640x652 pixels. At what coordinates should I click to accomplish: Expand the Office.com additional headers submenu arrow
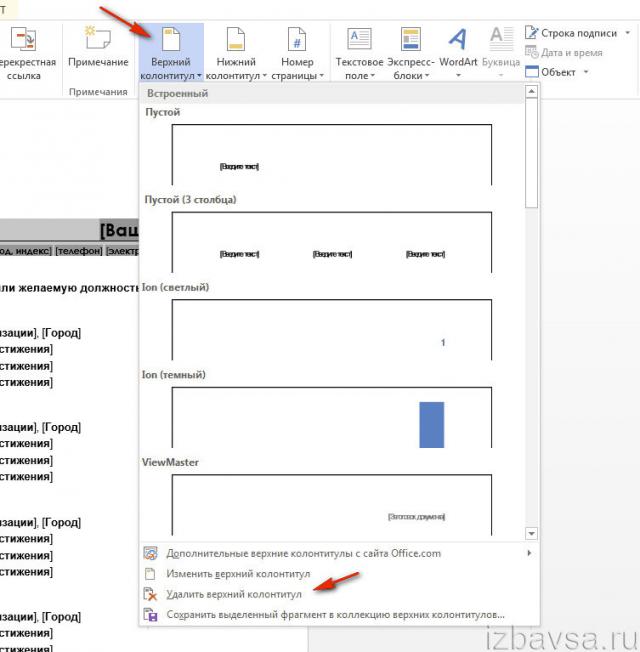coord(528,553)
